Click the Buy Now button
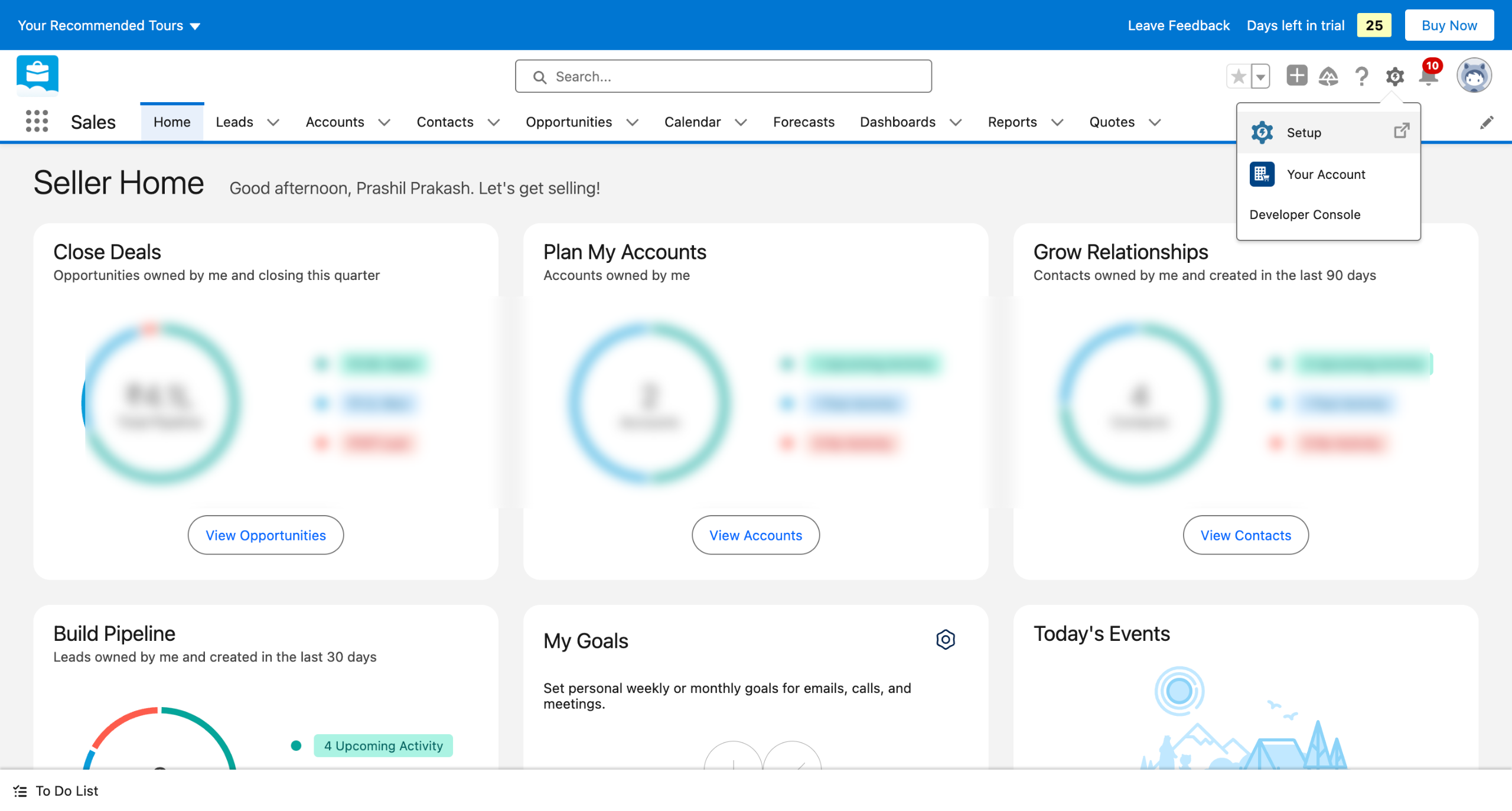1512x811 pixels. pyautogui.click(x=1449, y=25)
